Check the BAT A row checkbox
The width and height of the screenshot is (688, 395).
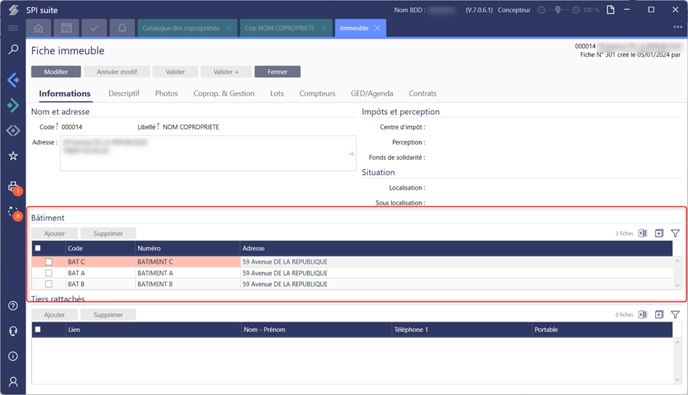click(x=49, y=273)
